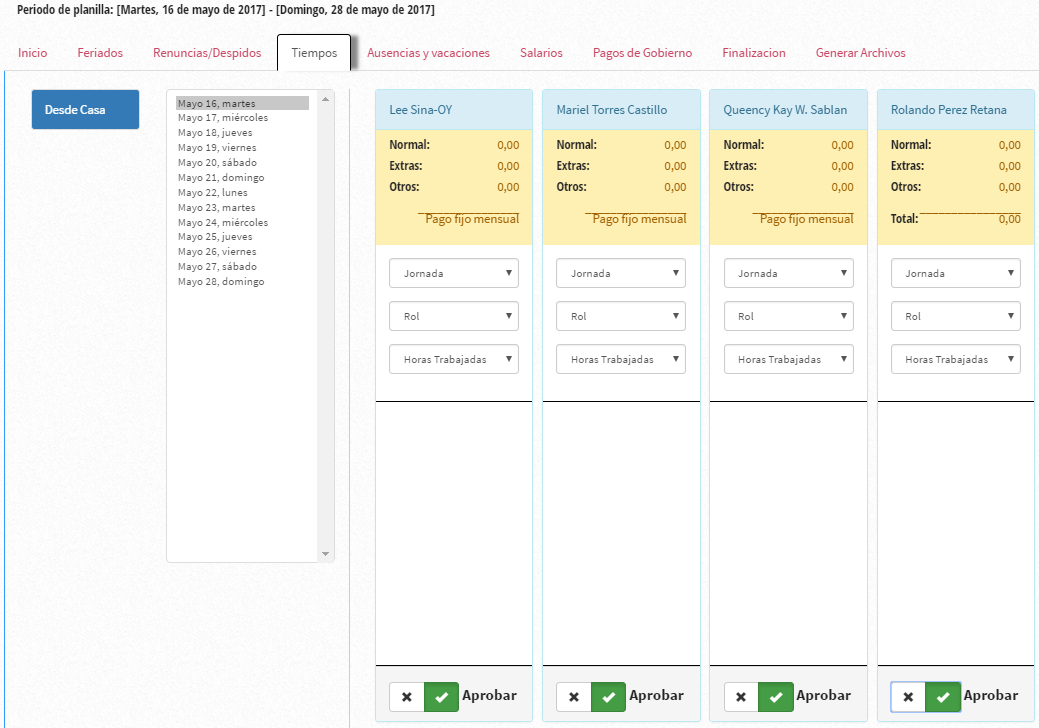The image size is (1039, 728).
Task: Open the Ausencias y vacaciones tab
Action: click(428, 53)
